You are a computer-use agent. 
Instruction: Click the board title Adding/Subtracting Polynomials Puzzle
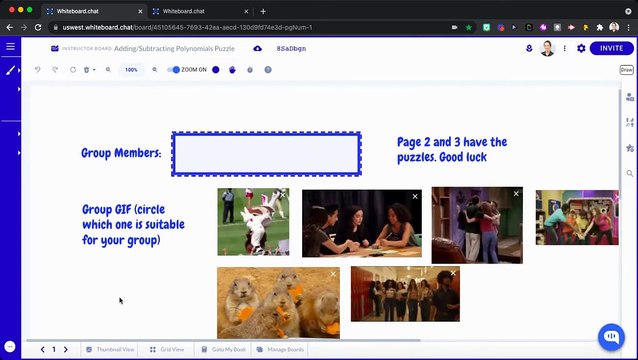click(174, 48)
